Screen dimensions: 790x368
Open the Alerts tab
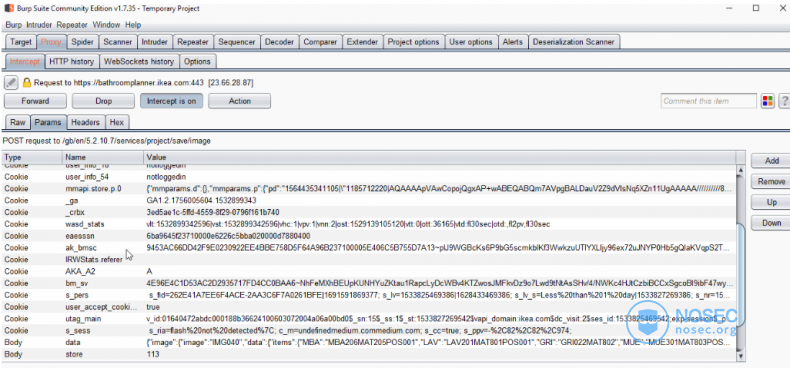point(513,42)
